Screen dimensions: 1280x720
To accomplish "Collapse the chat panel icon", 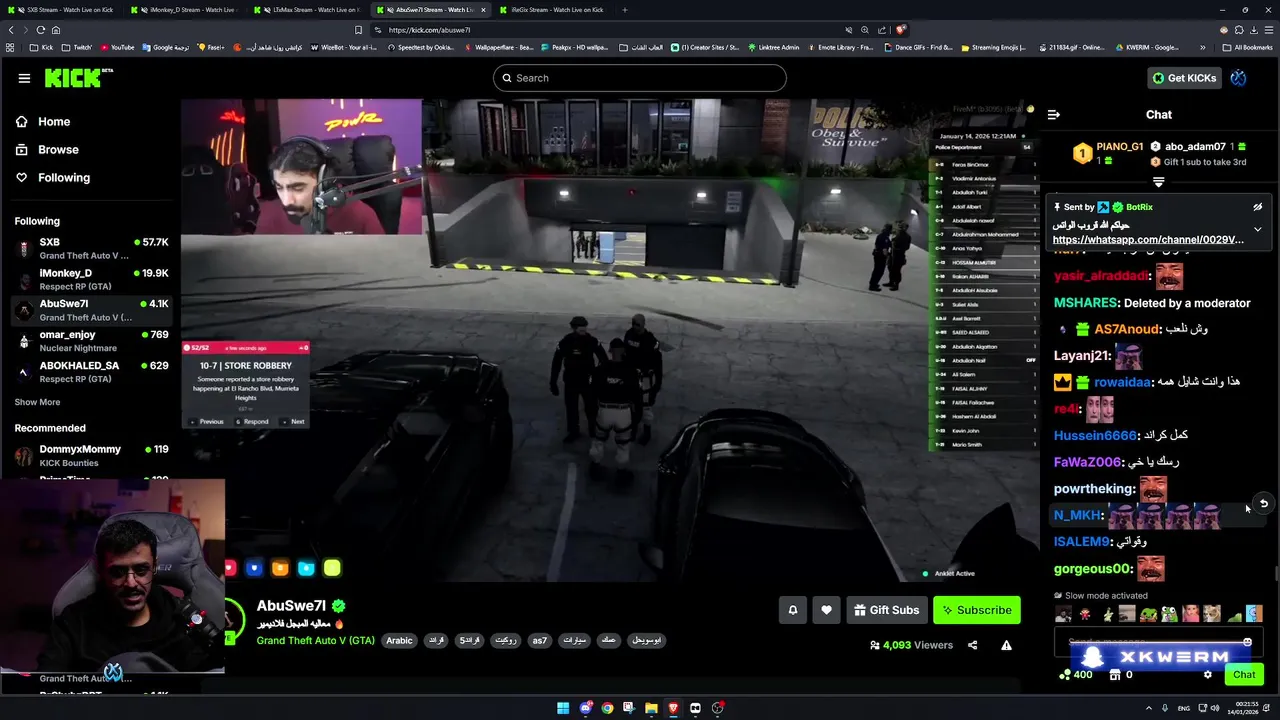I will point(1053,114).
